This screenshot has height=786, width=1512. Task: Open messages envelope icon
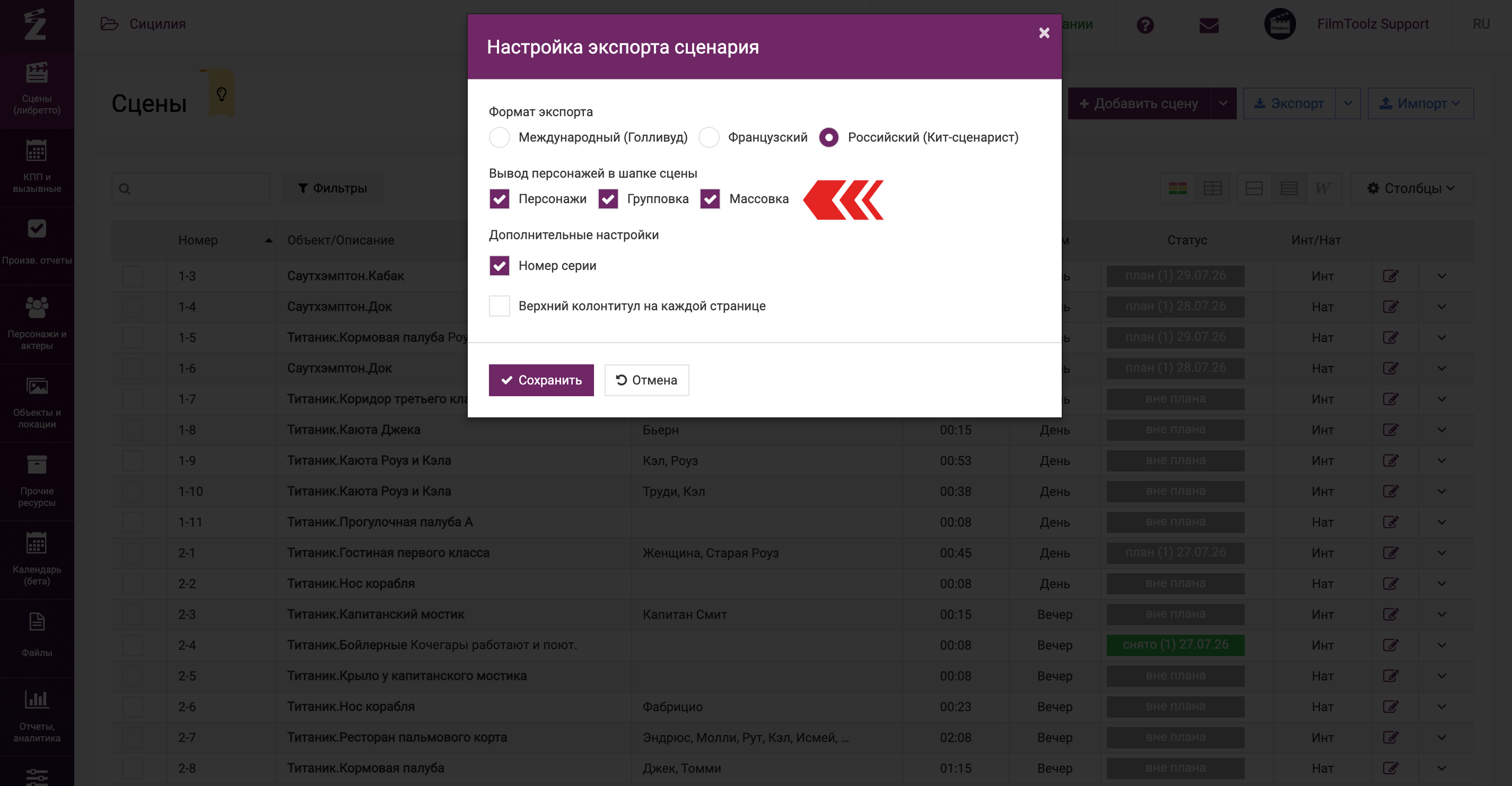coord(1209,24)
